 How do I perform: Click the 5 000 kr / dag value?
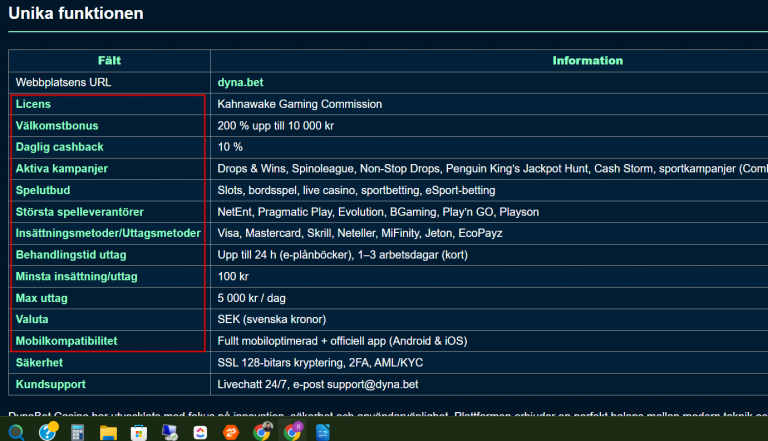pos(252,298)
